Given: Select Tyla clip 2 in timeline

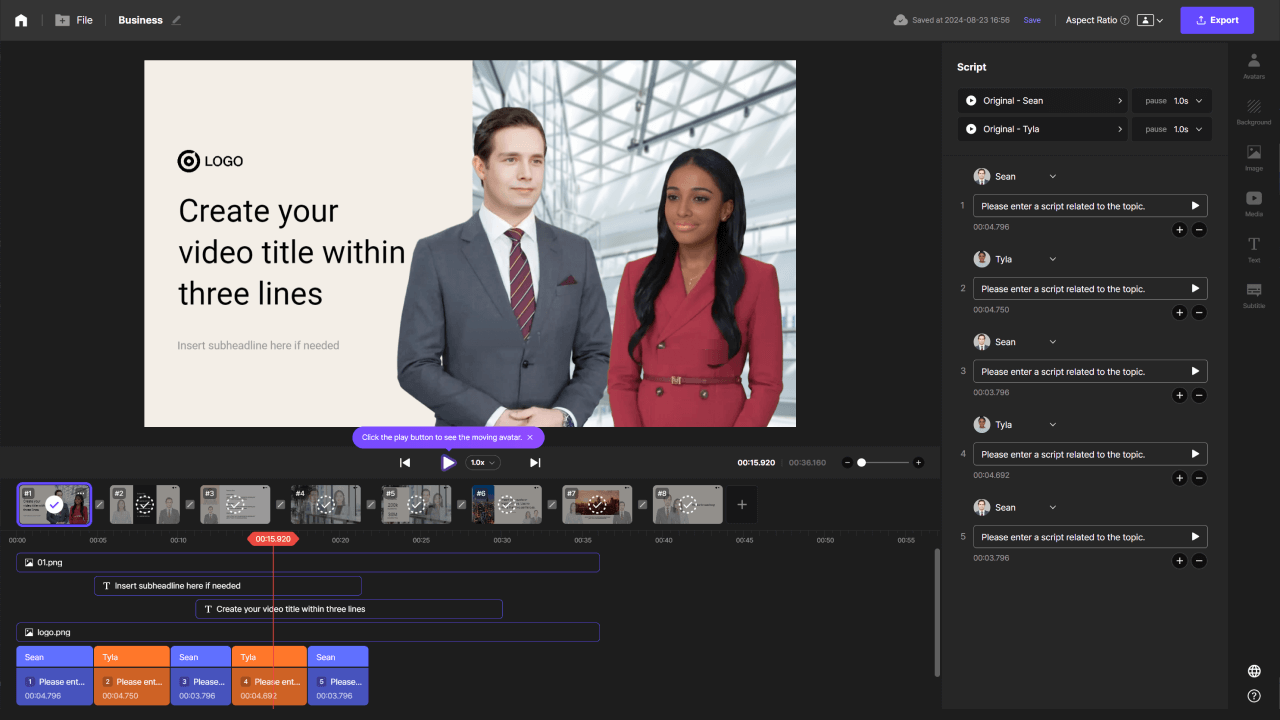Looking at the screenshot, I should (132, 676).
